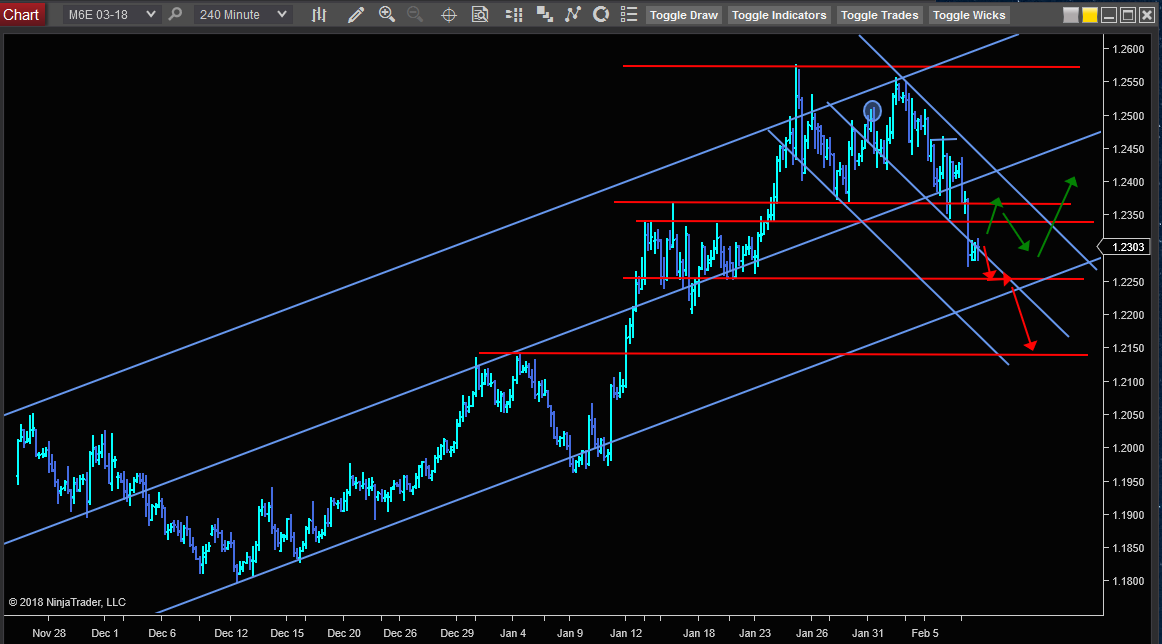Click the 1.2400 price axis label
The height and width of the screenshot is (644, 1162).
(x=1128, y=182)
